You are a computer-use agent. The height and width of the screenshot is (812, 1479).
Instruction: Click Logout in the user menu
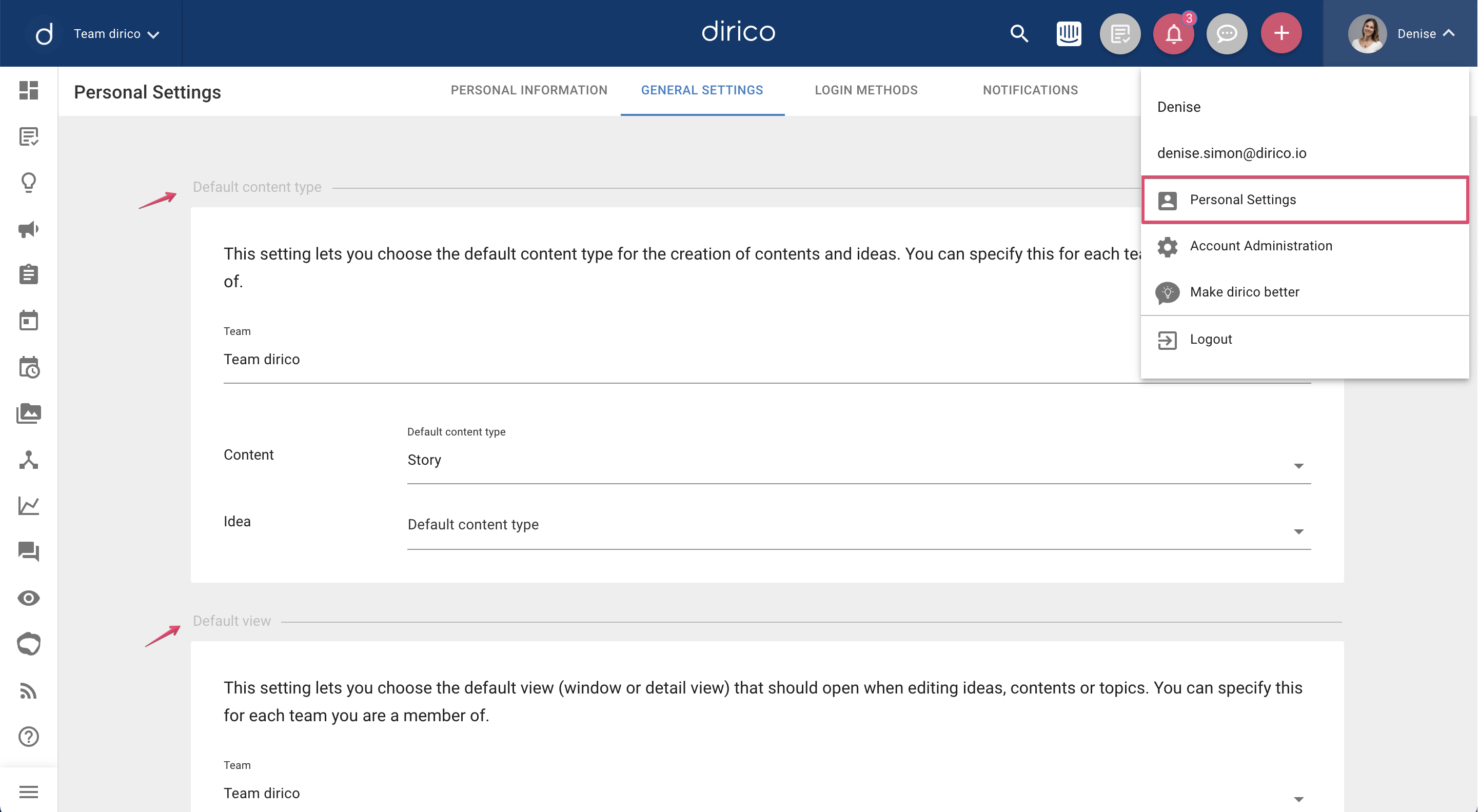(x=1305, y=340)
